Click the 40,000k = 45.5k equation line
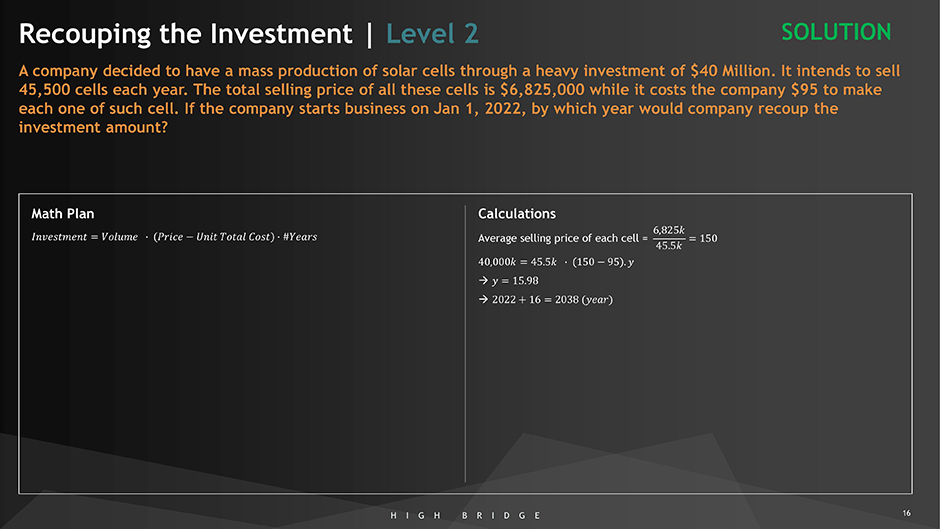 coord(556,261)
